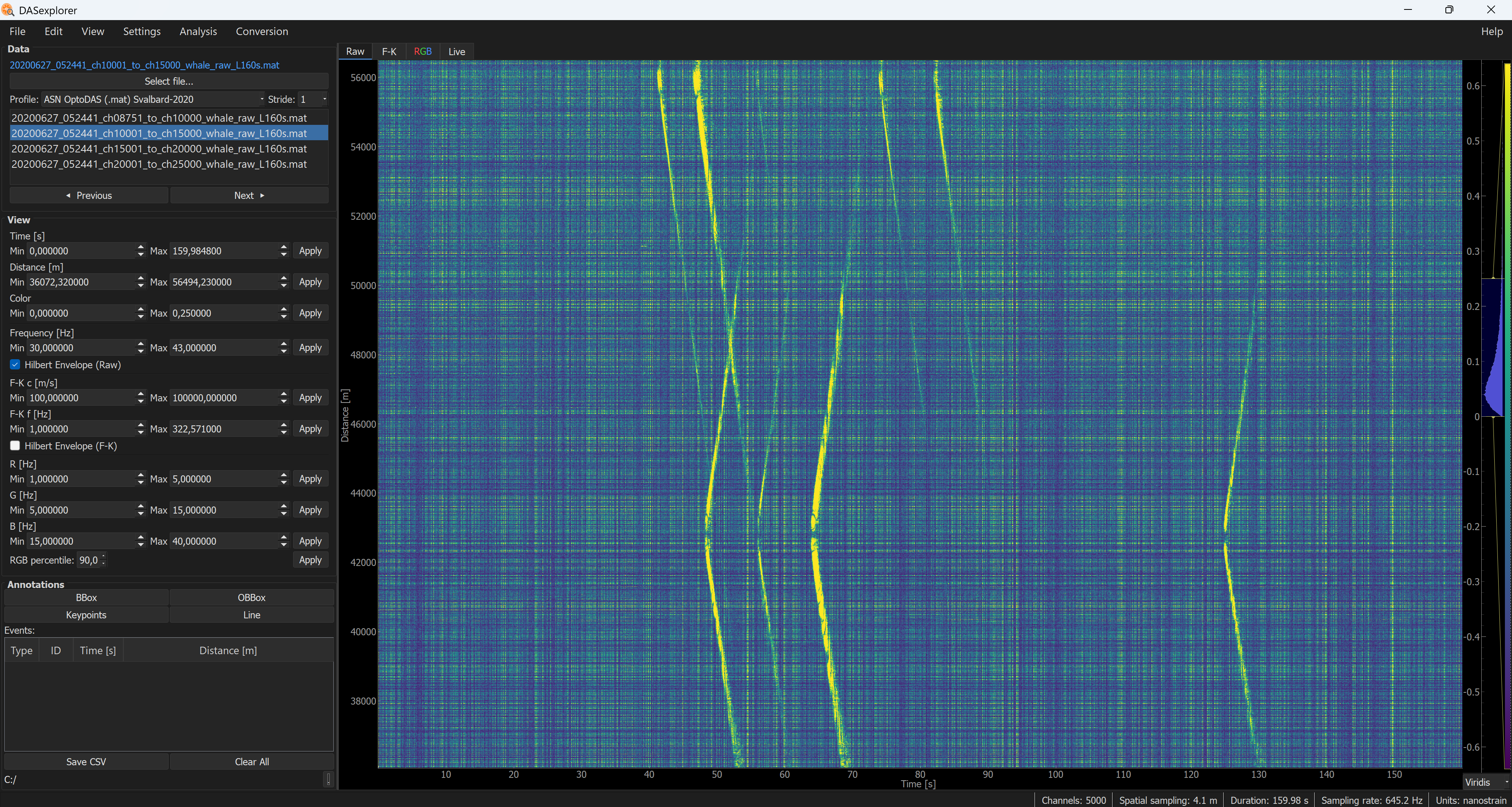Click the Frequency Min input field
Viewport: 1512px width, 807px height.
pos(81,347)
